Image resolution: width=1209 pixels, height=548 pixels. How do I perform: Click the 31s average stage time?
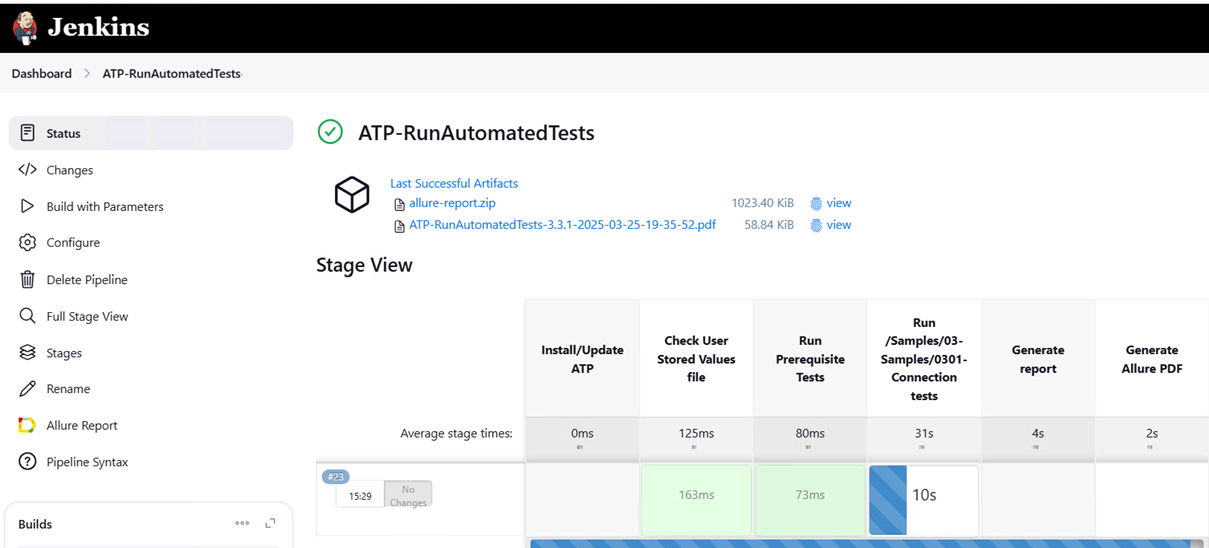[x=924, y=433]
